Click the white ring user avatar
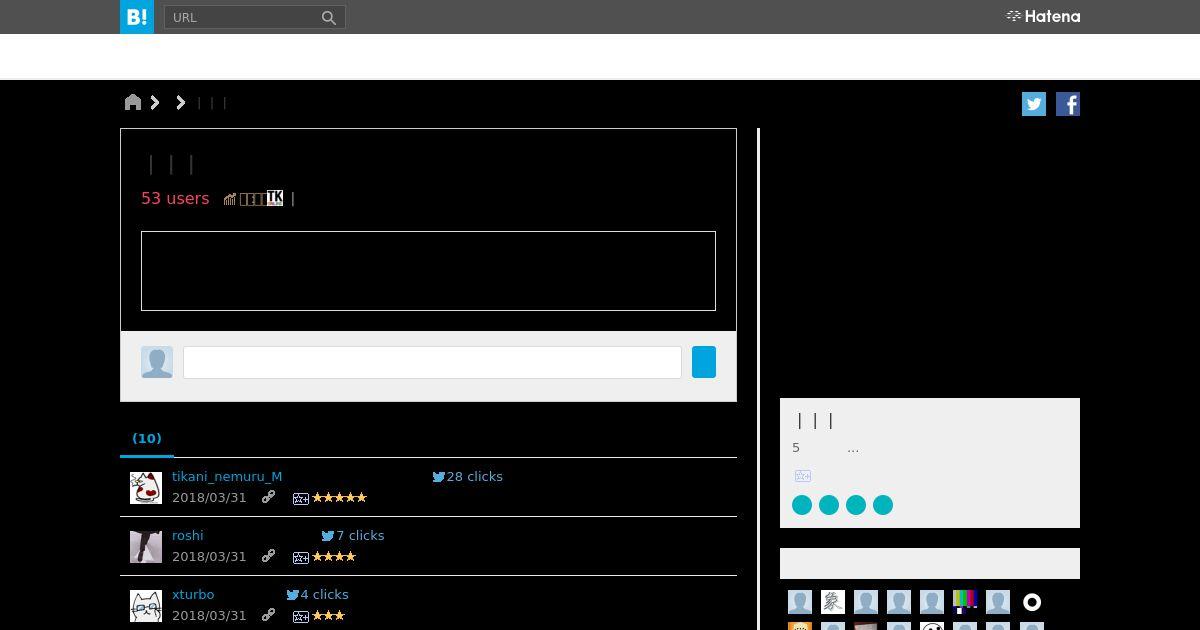1200x630 pixels. [x=1032, y=602]
